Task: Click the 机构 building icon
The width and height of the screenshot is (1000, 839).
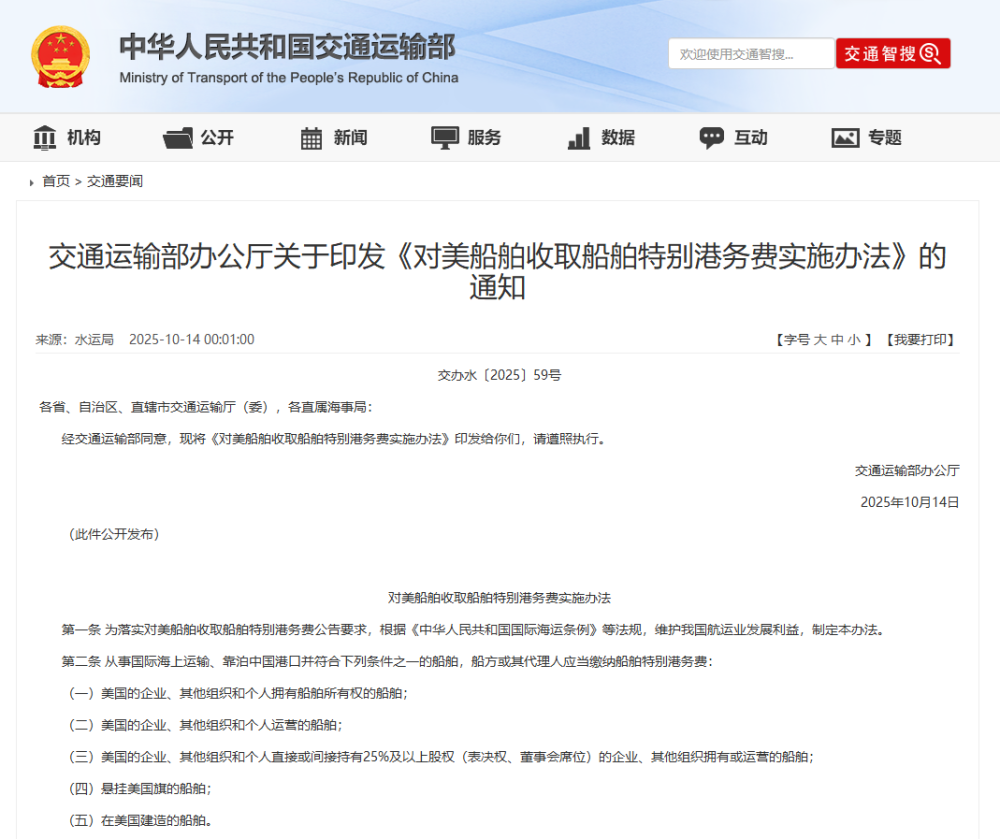Action: (45, 138)
